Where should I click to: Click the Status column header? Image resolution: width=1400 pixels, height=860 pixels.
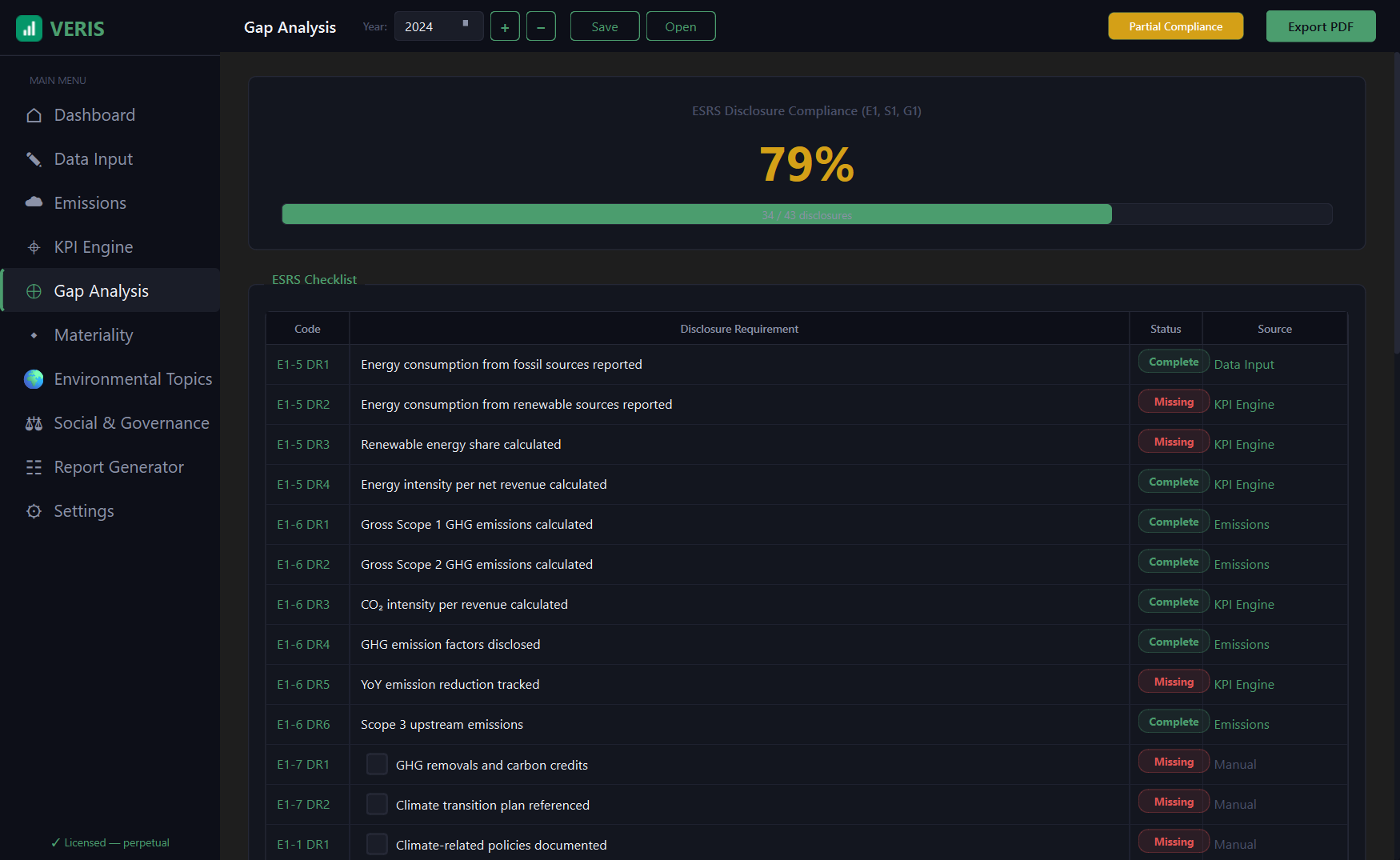(1166, 329)
